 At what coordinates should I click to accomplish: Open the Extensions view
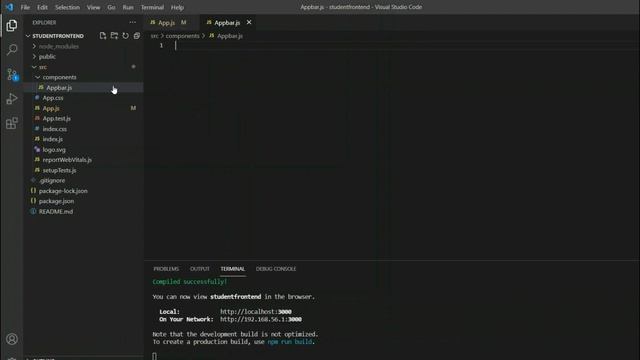[x=12, y=123]
